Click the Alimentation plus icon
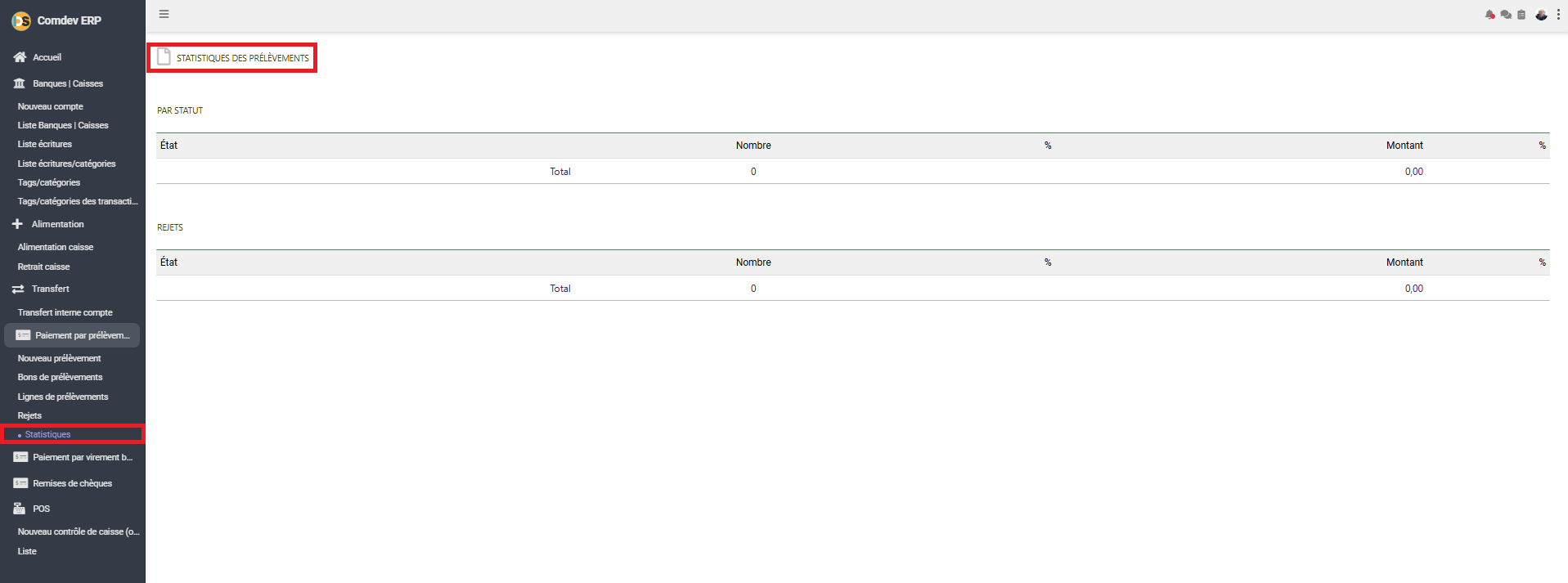The height and width of the screenshot is (583, 1568). [x=17, y=224]
